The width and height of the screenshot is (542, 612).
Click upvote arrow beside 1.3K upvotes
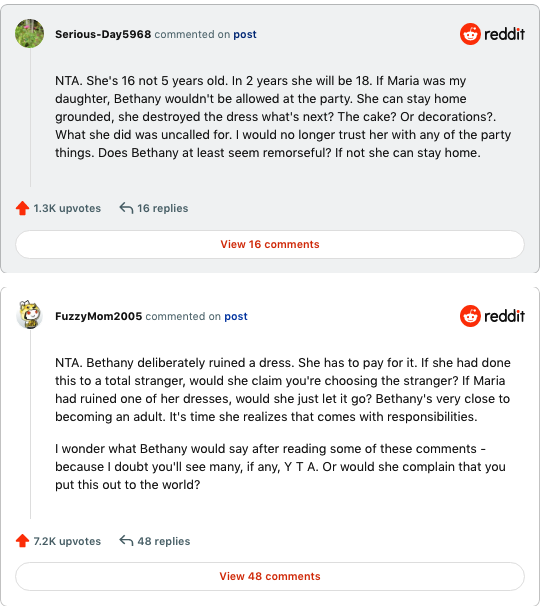point(23,208)
